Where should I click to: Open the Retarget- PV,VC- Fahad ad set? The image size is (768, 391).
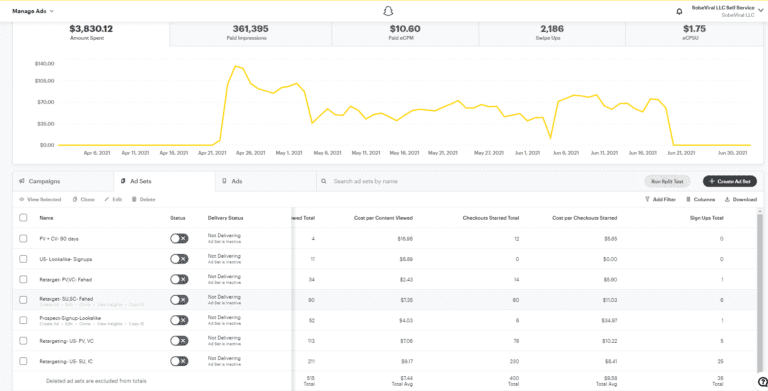[x=66, y=279]
